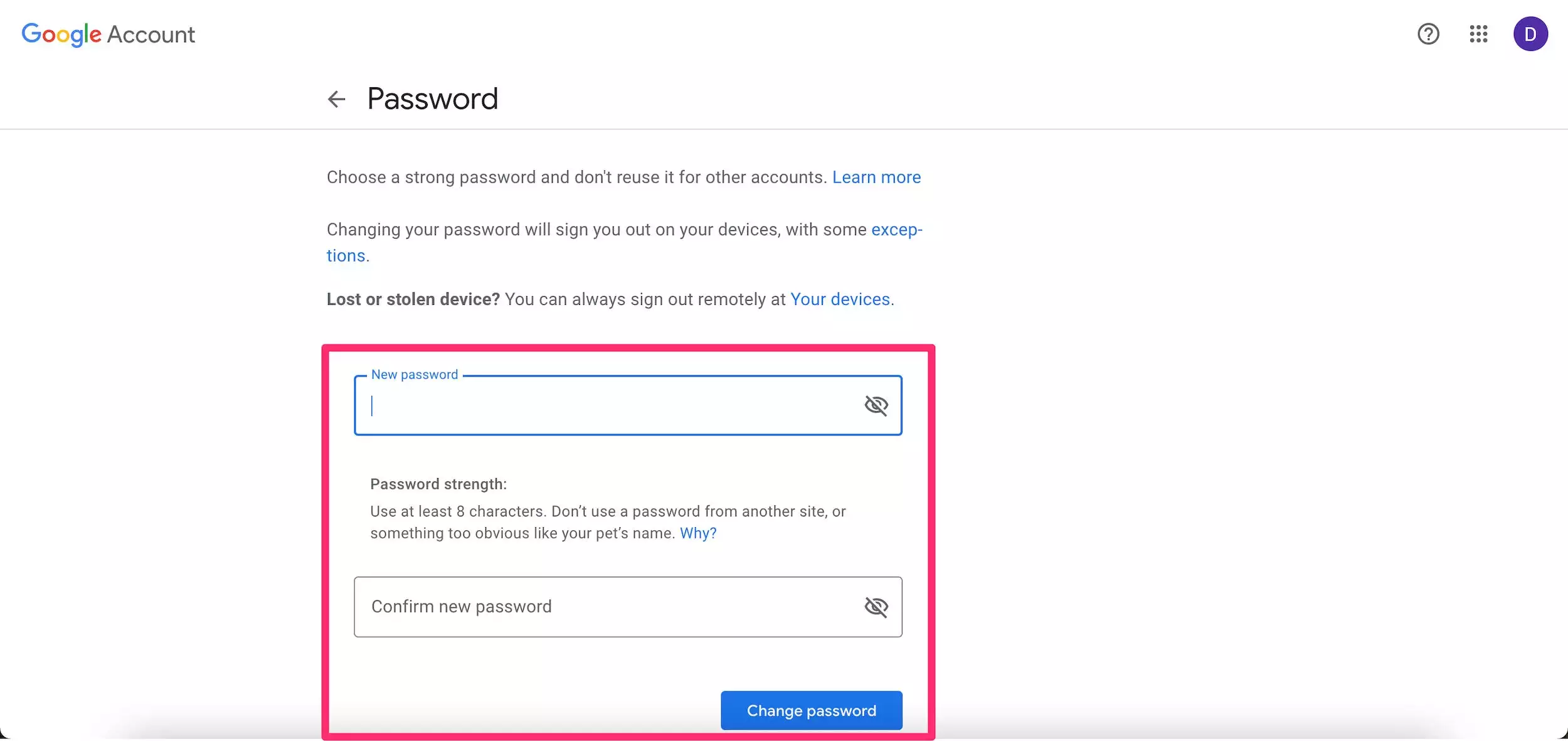Click the bold Lost or stolen device? text
The image size is (1568, 741).
[x=413, y=299]
